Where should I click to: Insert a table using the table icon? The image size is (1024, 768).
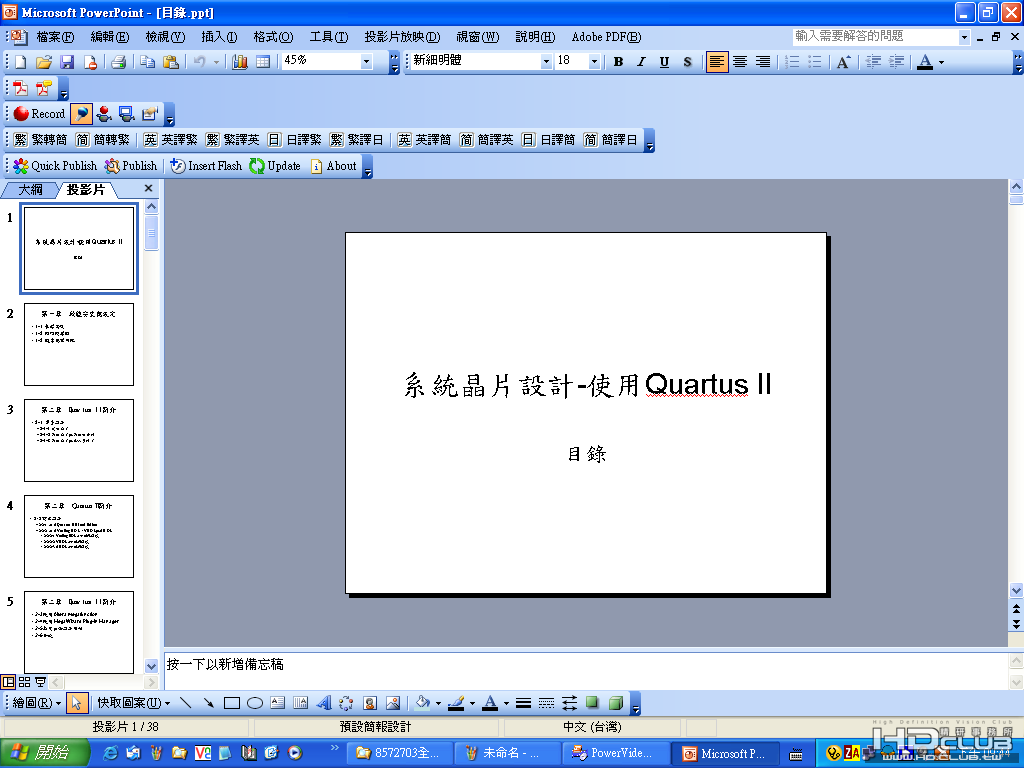[263, 62]
